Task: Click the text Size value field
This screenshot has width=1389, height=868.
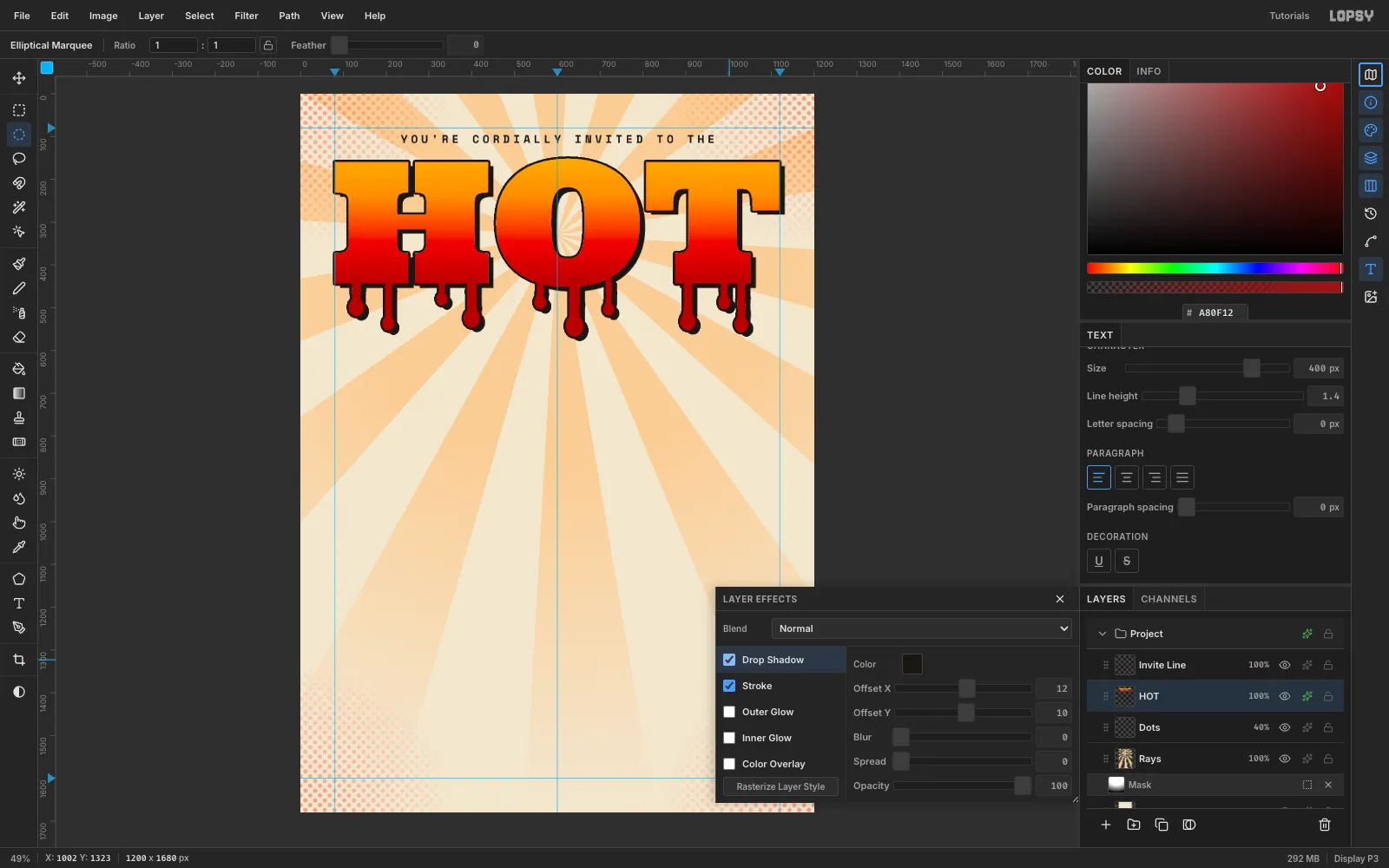Action: tap(1319, 368)
